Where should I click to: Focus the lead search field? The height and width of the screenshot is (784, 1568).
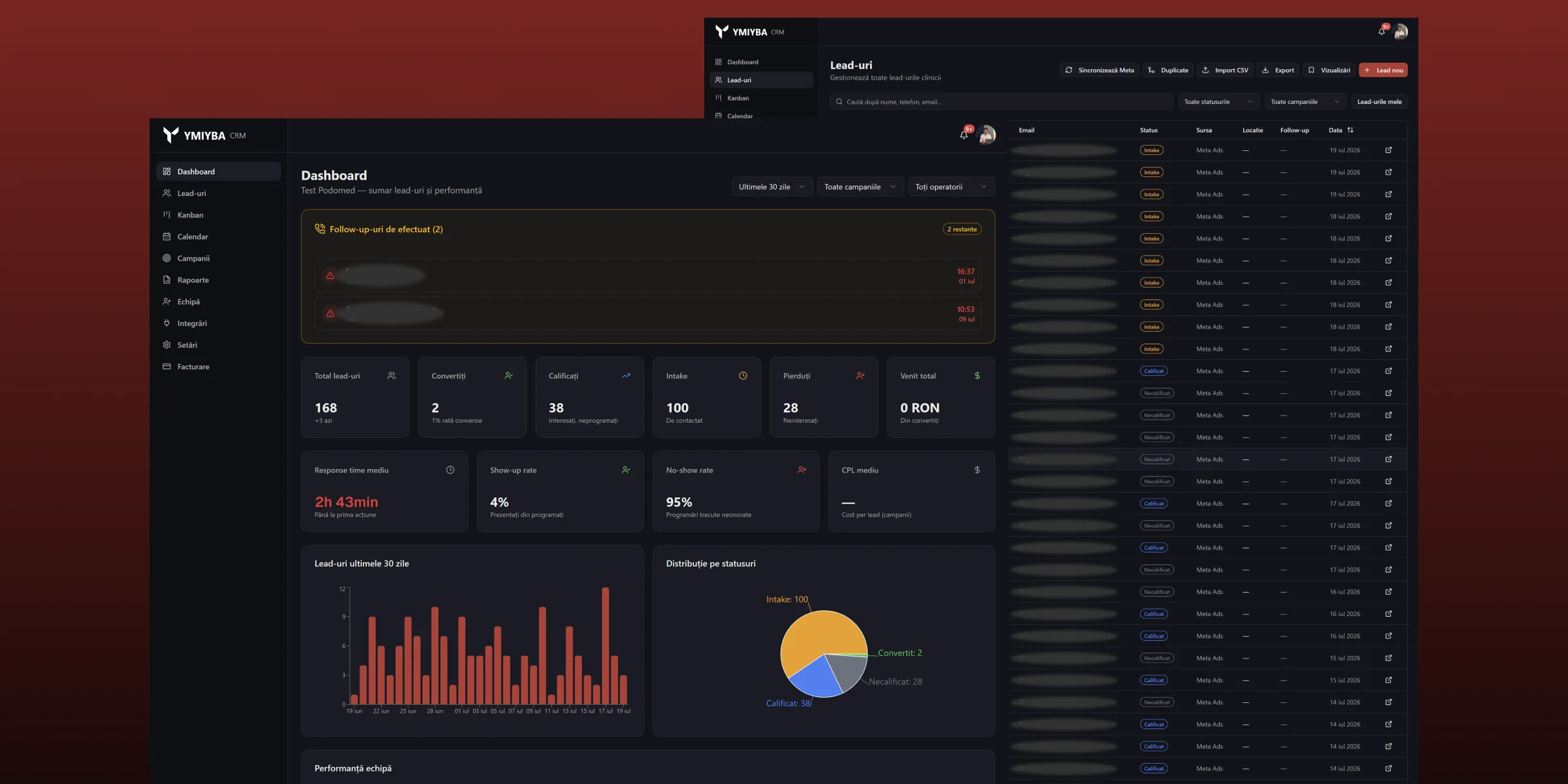(1002, 101)
